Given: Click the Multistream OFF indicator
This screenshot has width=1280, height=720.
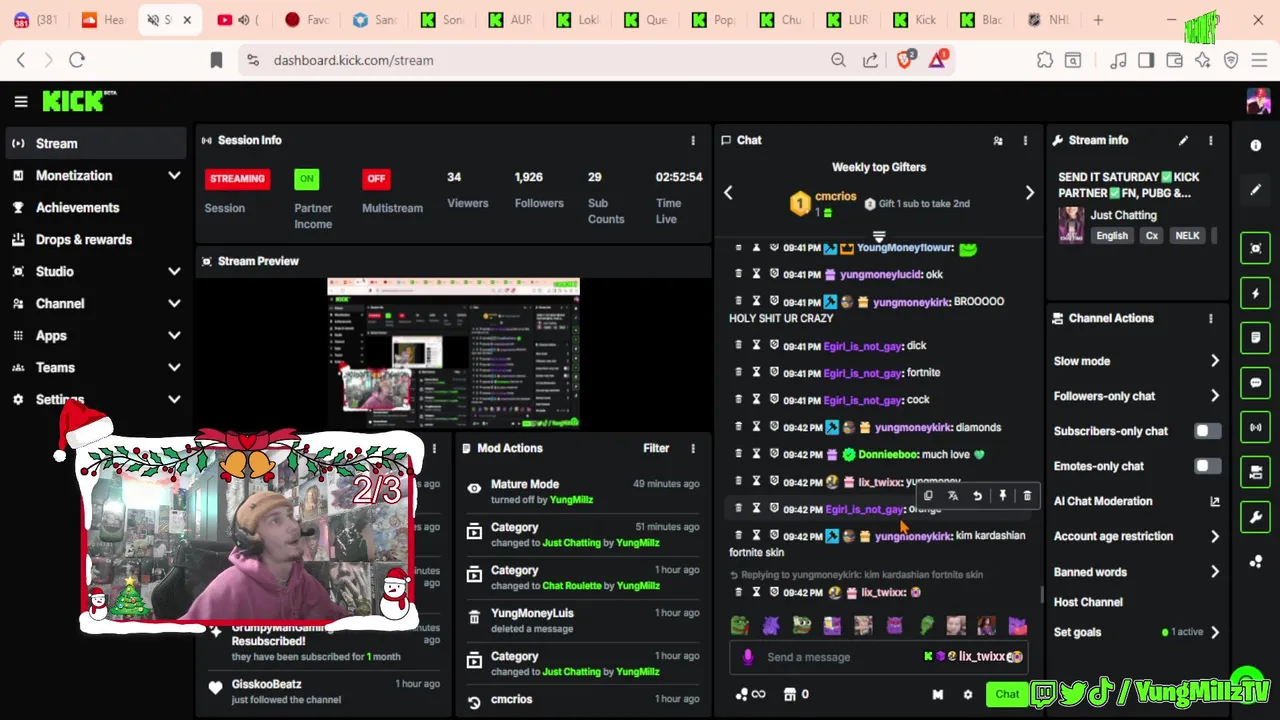Looking at the screenshot, I should point(376,179).
